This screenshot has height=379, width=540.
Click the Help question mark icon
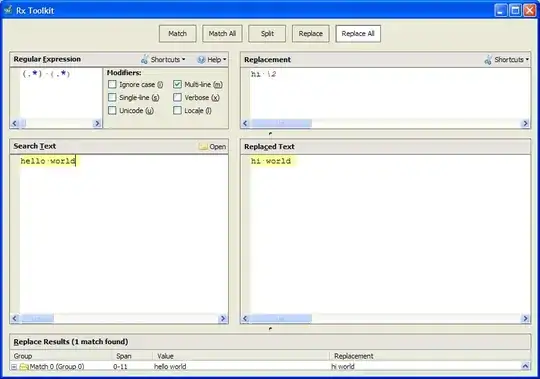(201, 60)
